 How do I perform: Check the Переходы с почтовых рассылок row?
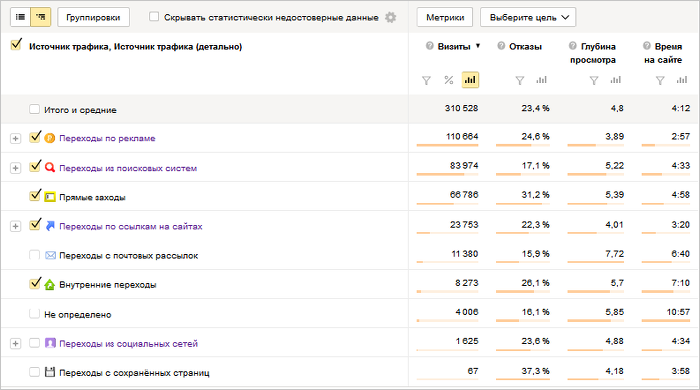point(34,255)
